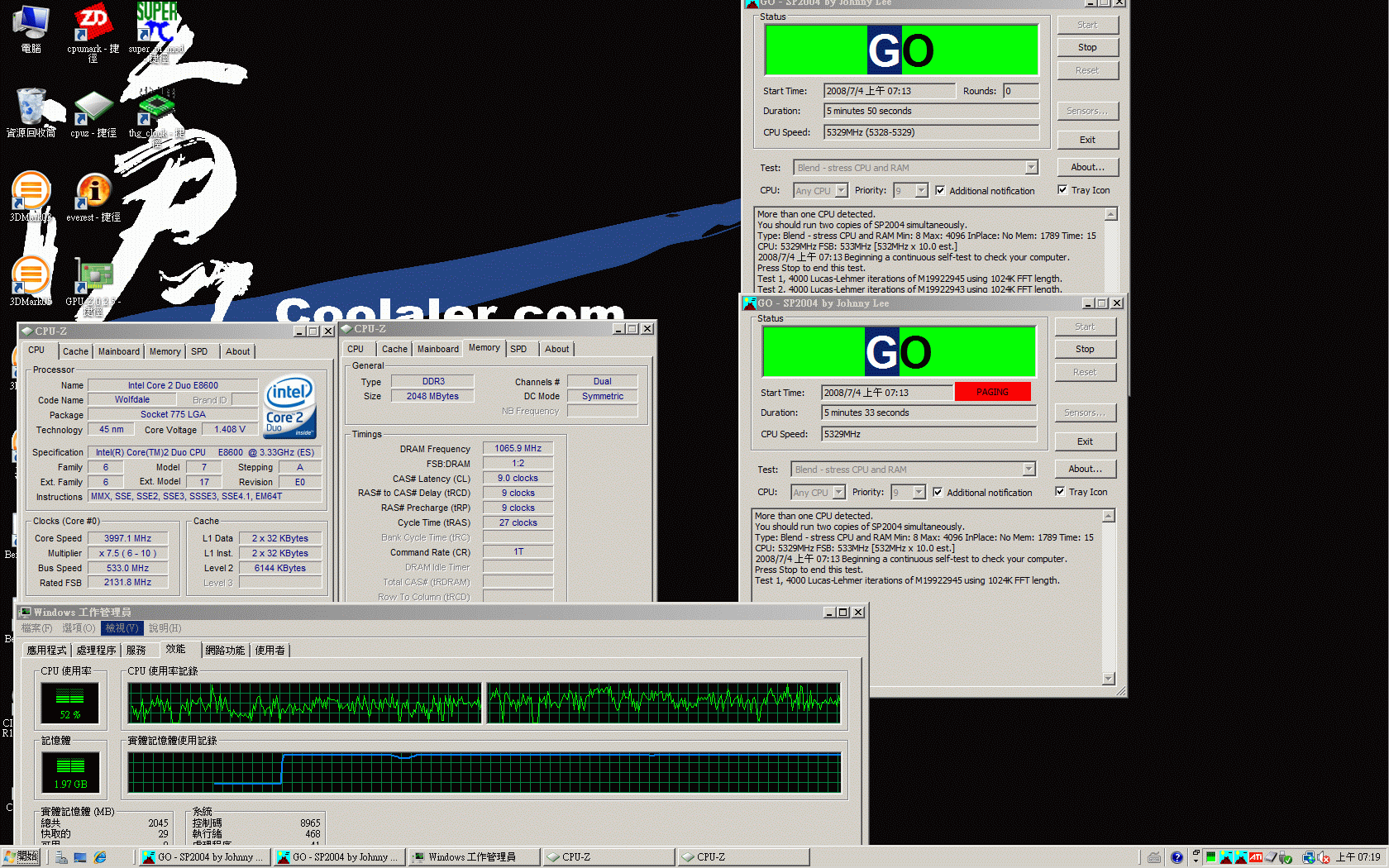
Task: Click the red PAGING indicator
Action: (992, 392)
